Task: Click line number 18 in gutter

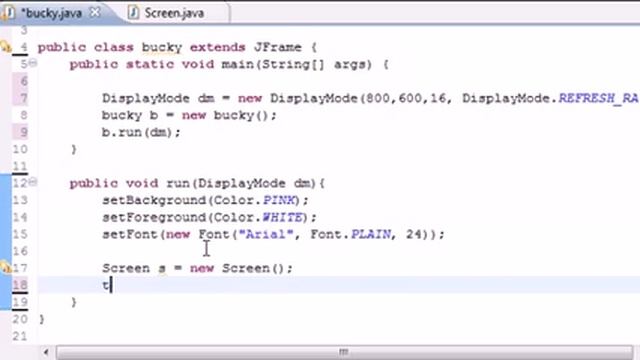Action: 20,284
